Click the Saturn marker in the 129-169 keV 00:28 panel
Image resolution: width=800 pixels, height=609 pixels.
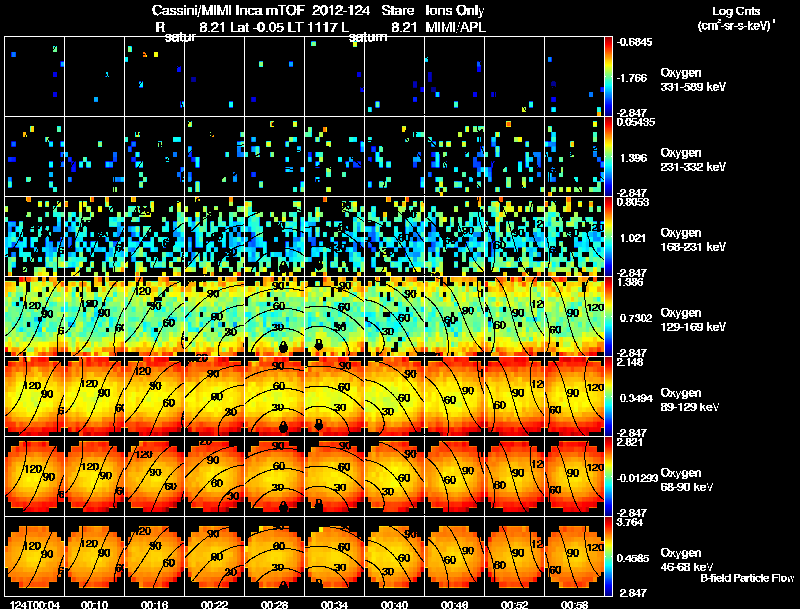(283, 347)
